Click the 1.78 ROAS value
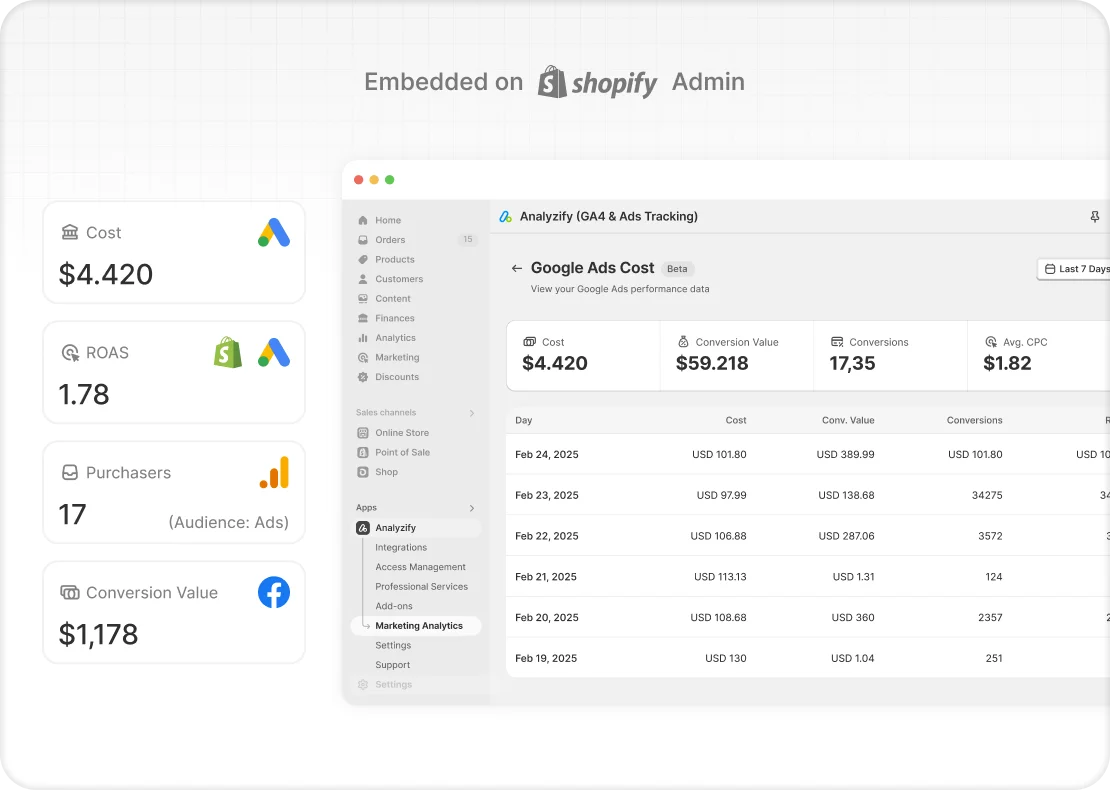Screen dimensions: 1110x790 coord(84,394)
